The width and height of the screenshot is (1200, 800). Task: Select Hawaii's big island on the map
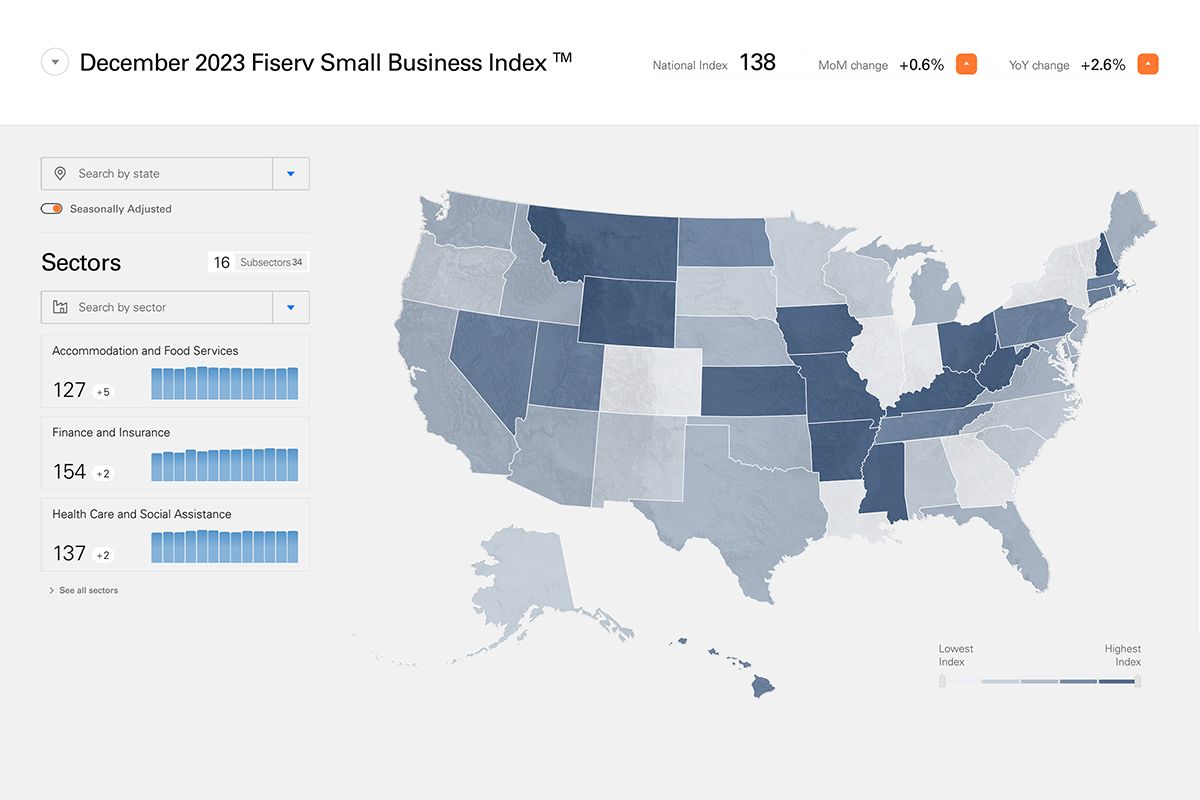(763, 685)
